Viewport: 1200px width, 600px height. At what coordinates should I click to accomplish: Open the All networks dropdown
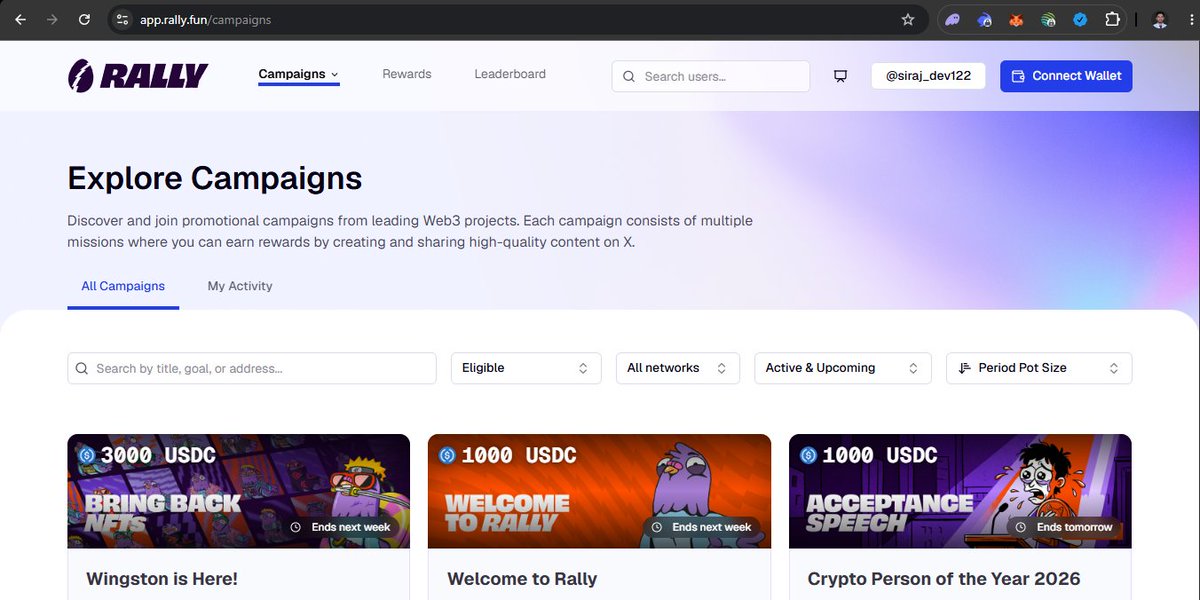[x=678, y=368]
